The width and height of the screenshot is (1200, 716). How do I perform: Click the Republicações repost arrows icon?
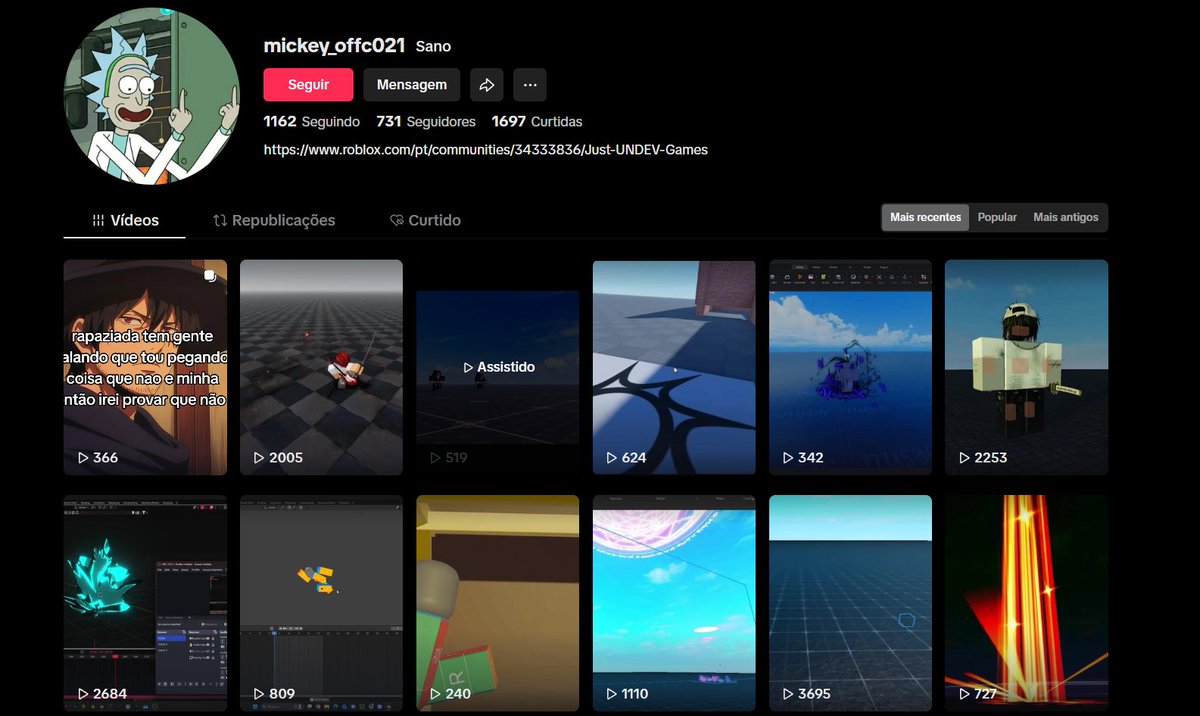point(220,220)
